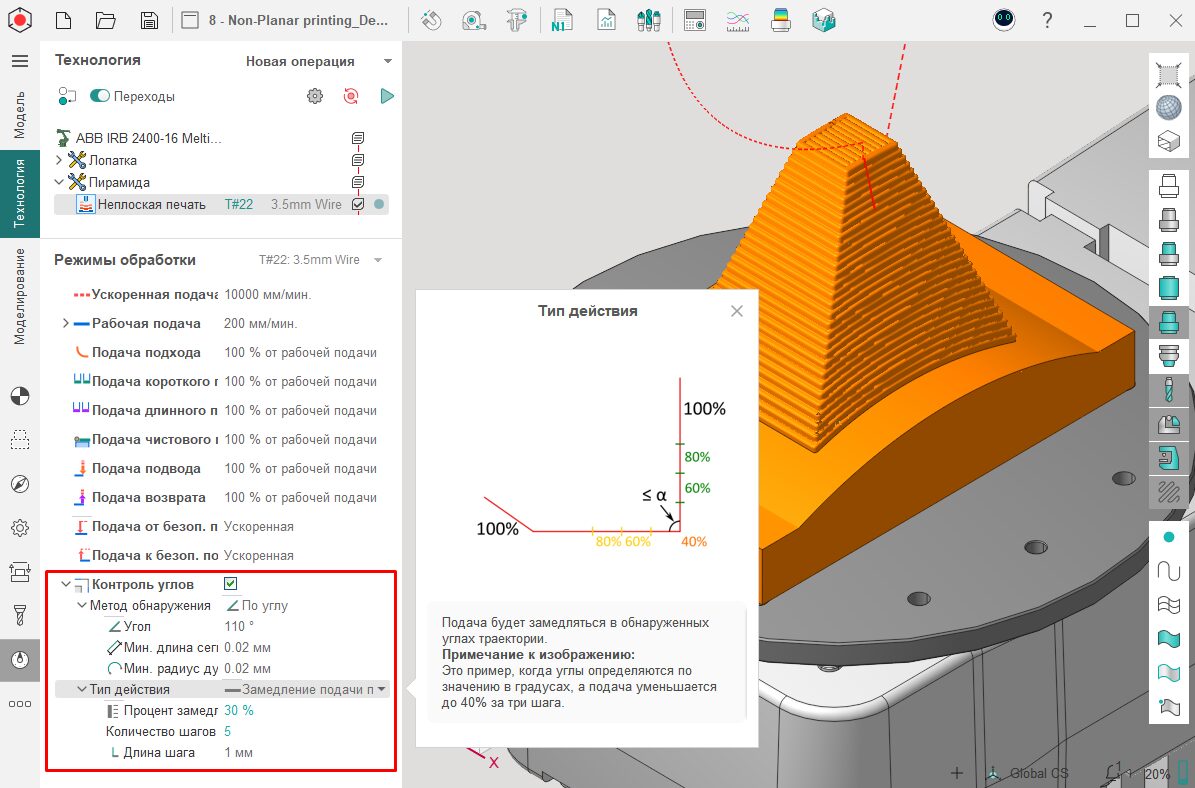Toggle checkbox on Неплоская печать operation

pyautogui.click(x=358, y=204)
